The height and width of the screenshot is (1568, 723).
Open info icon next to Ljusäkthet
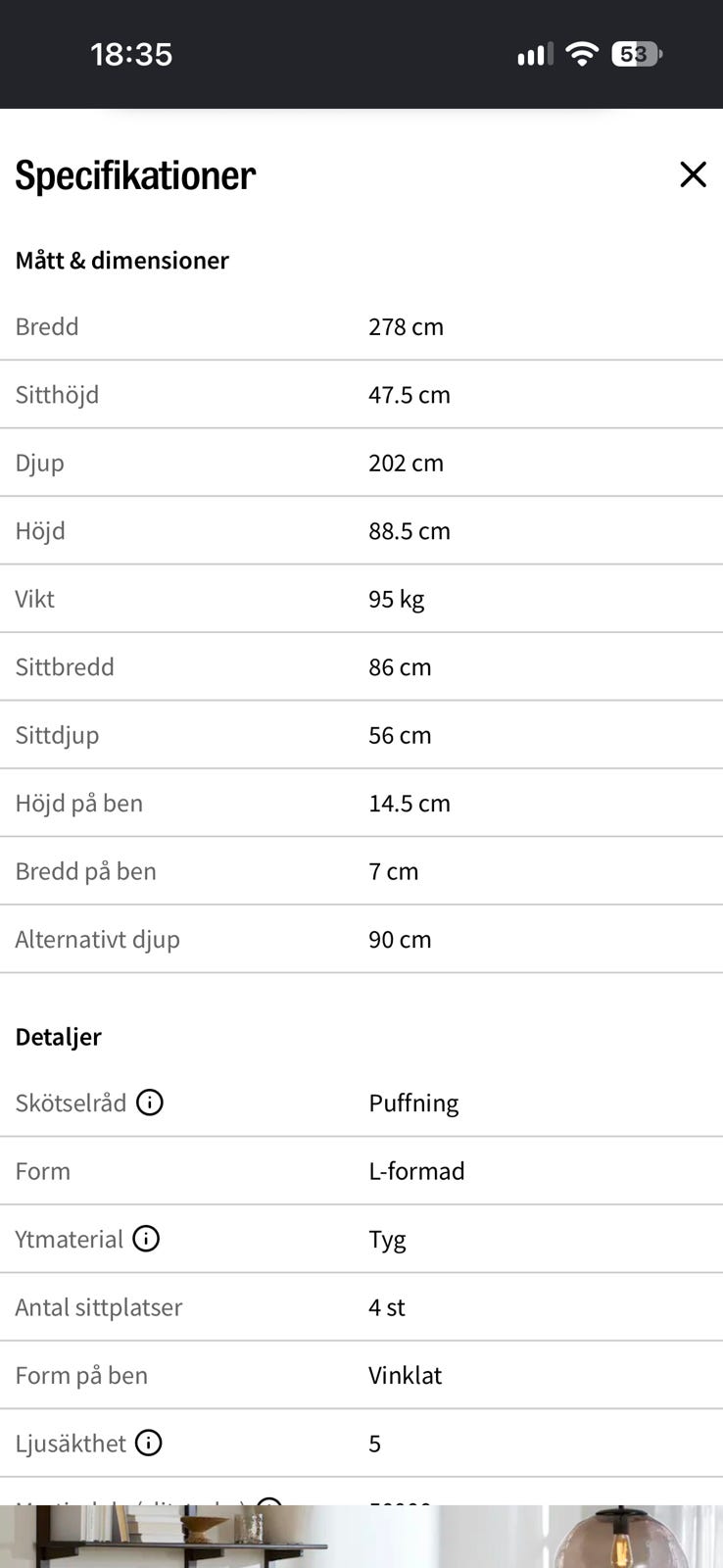[148, 1443]
